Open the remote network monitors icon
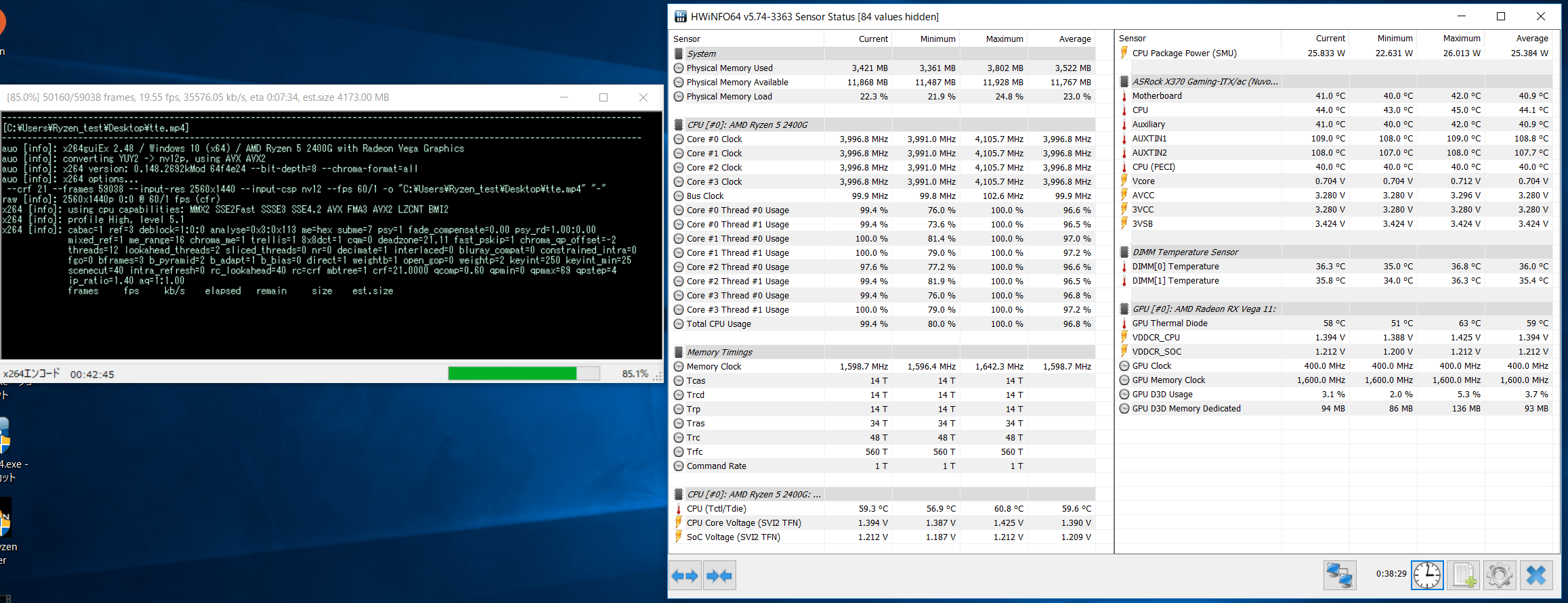The image size is (1568, 603). 1340,575
